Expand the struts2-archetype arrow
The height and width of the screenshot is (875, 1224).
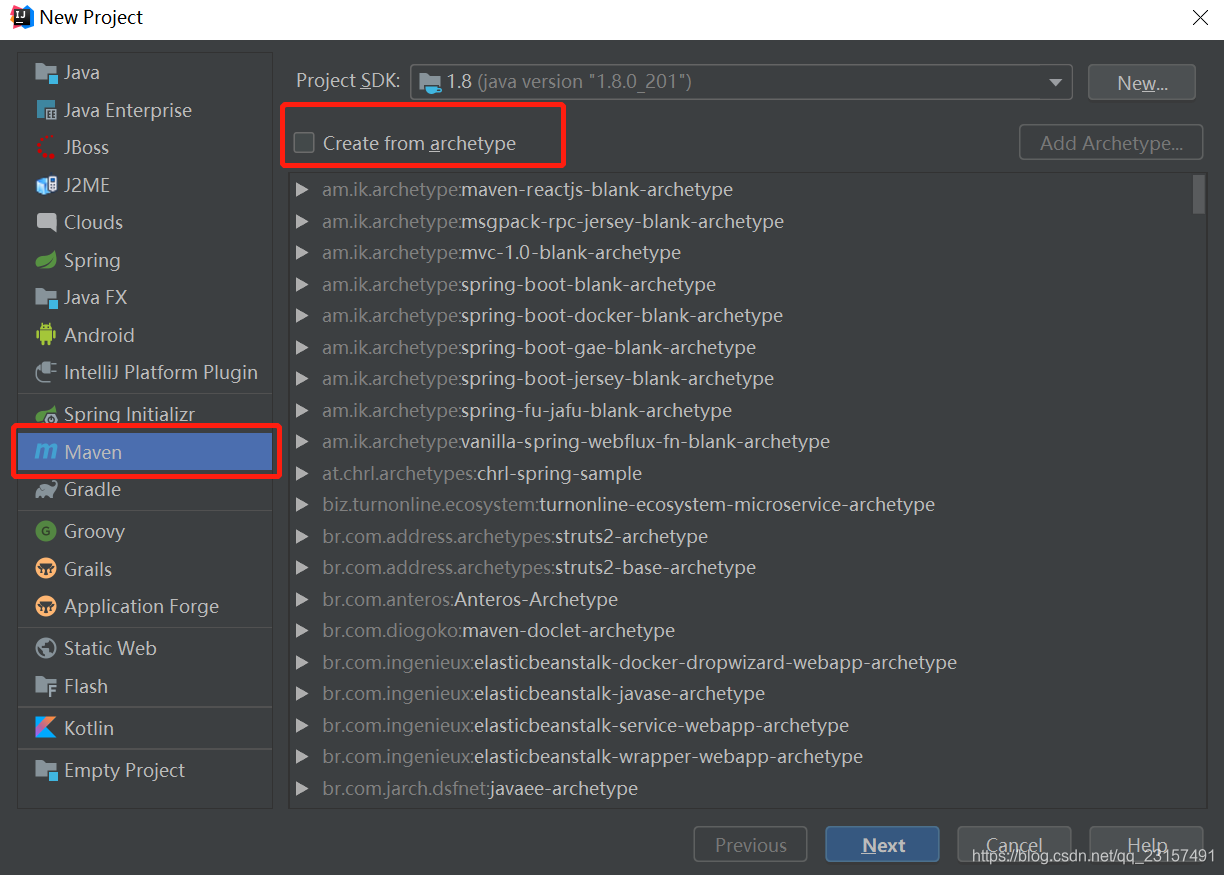pyautogui.click(x=302, y=536)
